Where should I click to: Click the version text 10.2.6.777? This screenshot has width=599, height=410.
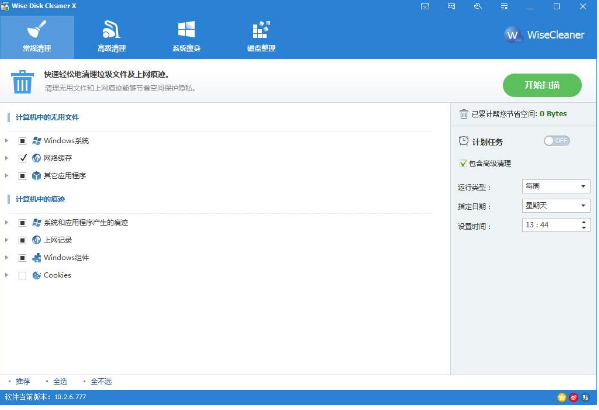70,397
